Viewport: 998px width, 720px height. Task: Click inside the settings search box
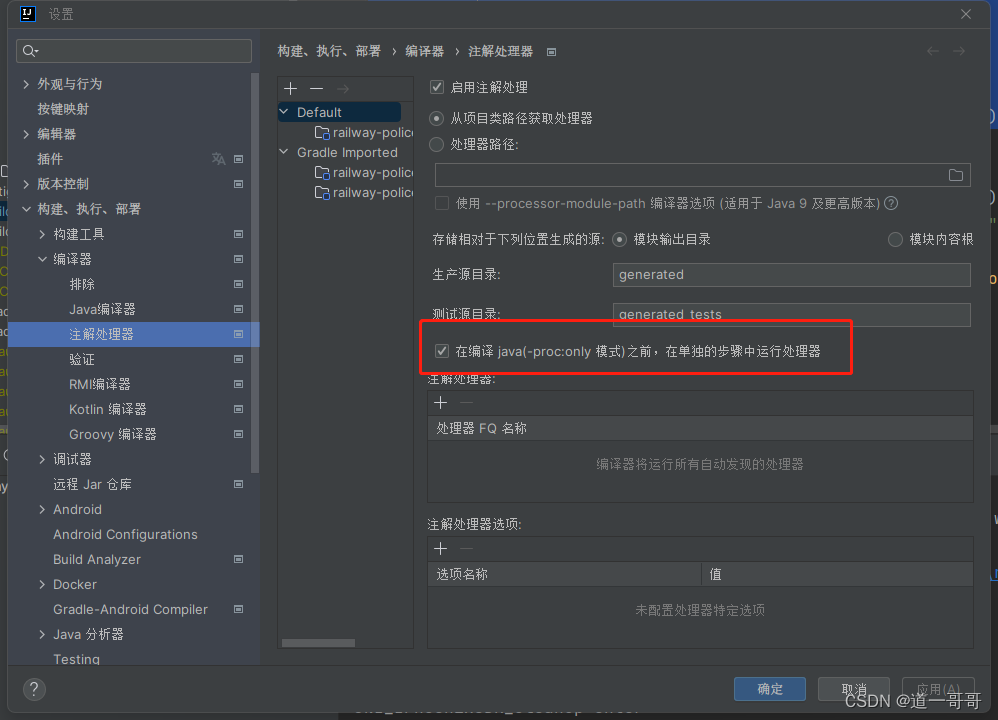pos(133,50)
